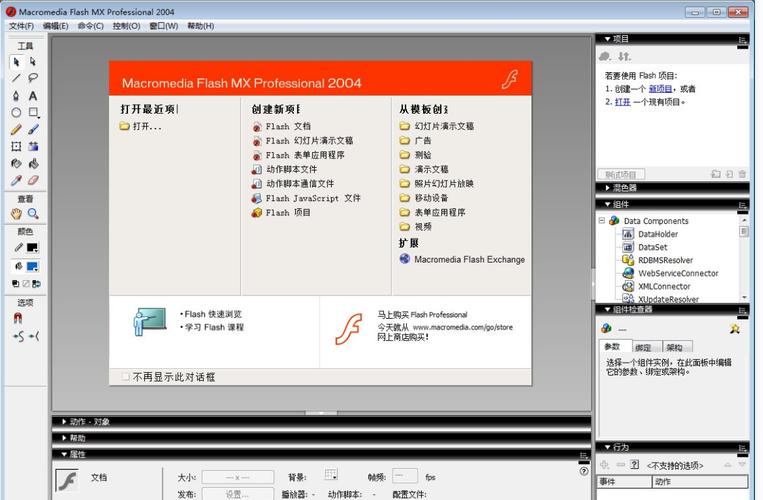Select the Eraser tool

[x=33, y=180]
